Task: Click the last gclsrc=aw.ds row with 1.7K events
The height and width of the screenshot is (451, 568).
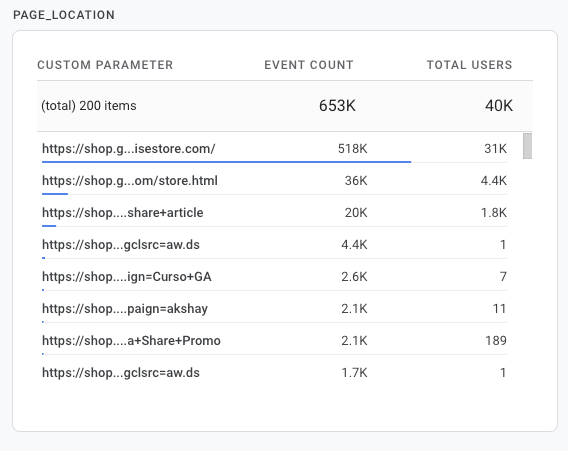Action: [274, 372]
